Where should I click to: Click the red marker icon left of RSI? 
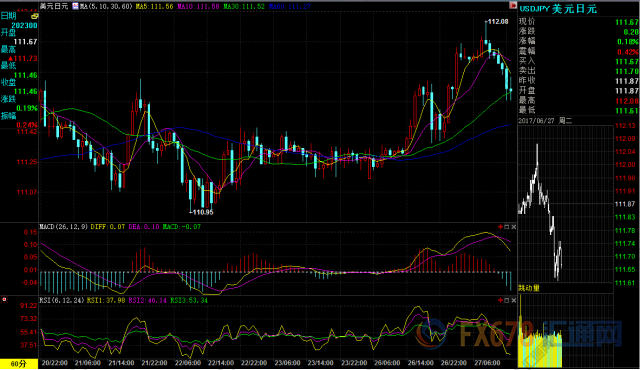(4, 300)
